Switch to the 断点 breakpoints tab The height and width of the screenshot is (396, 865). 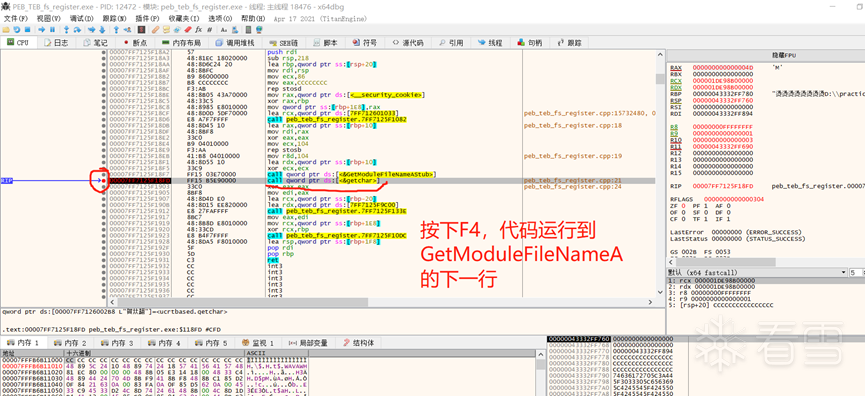coord(135,42)
